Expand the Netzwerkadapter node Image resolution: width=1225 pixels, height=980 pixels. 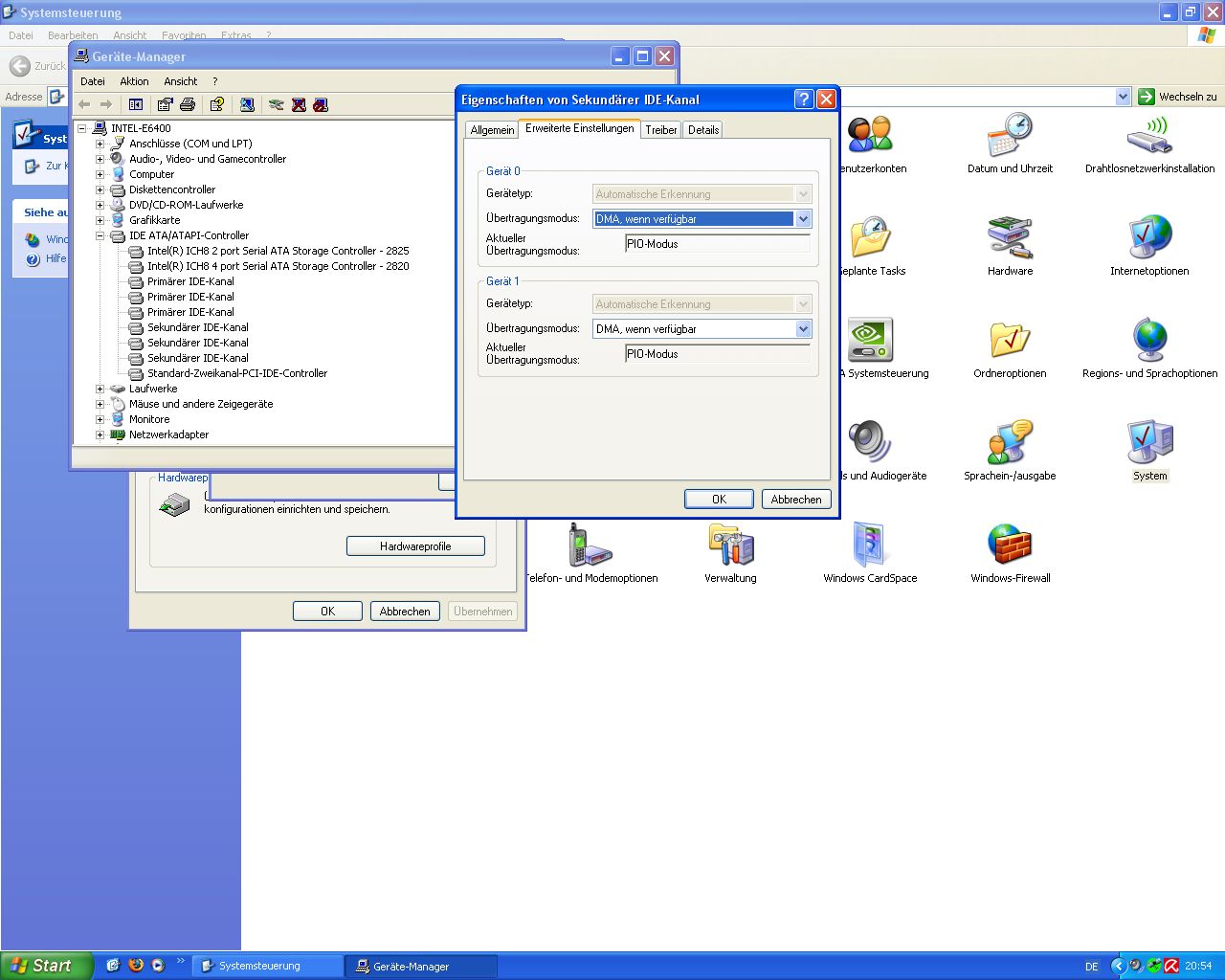[x=100, y=434]
